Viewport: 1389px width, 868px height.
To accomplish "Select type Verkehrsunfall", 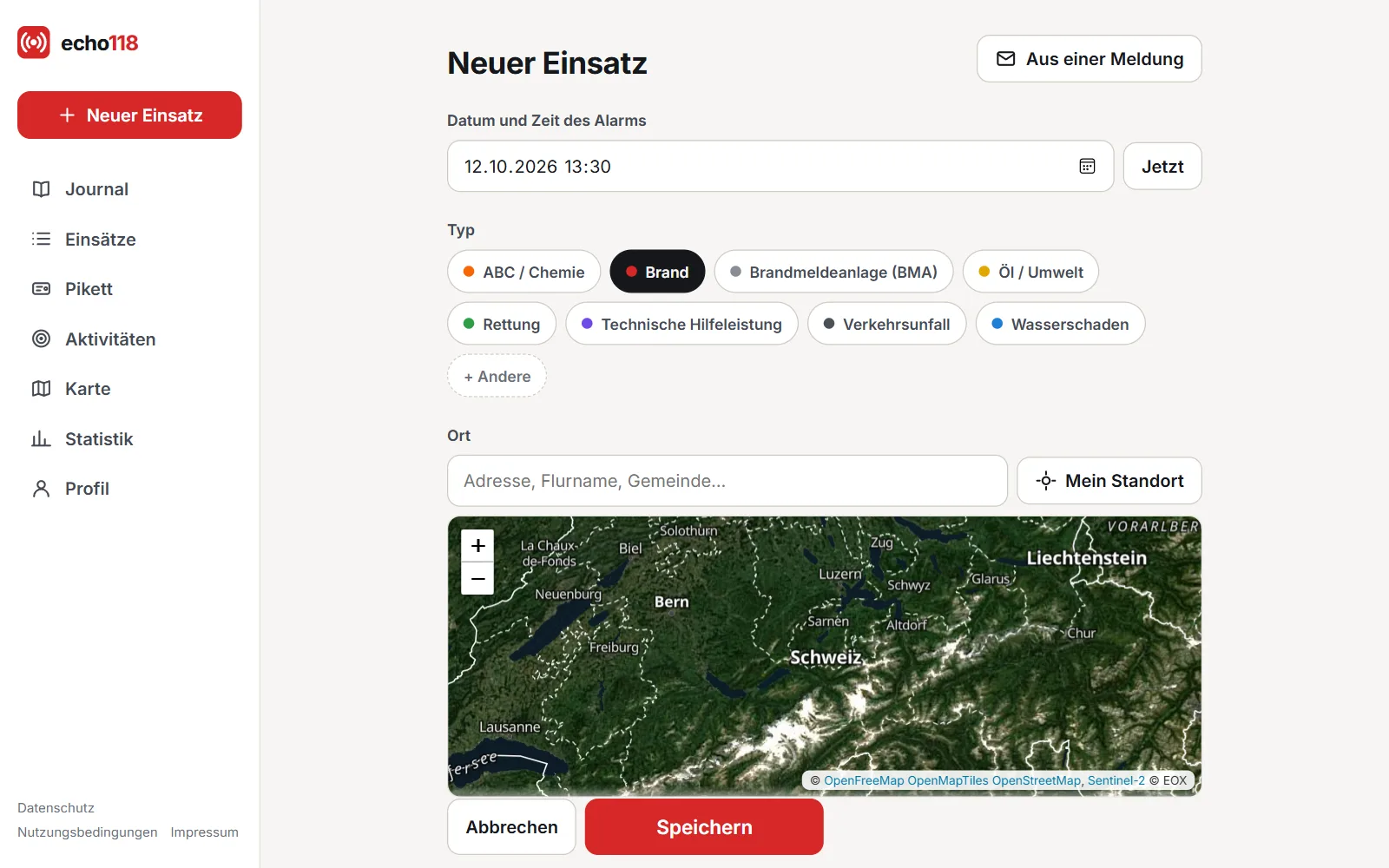I will click(x=886, y=324).
